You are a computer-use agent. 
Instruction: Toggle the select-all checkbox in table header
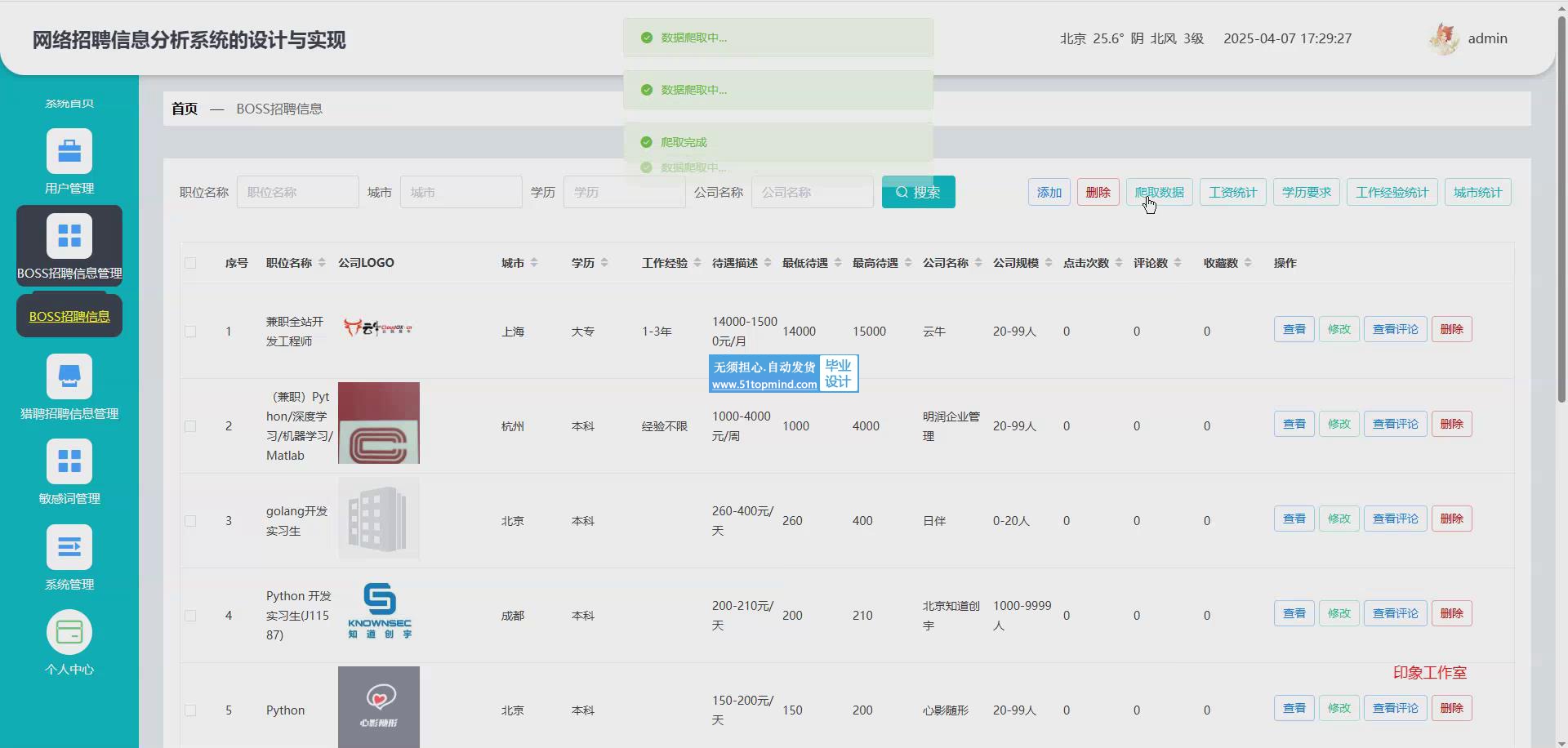(190, 263)
